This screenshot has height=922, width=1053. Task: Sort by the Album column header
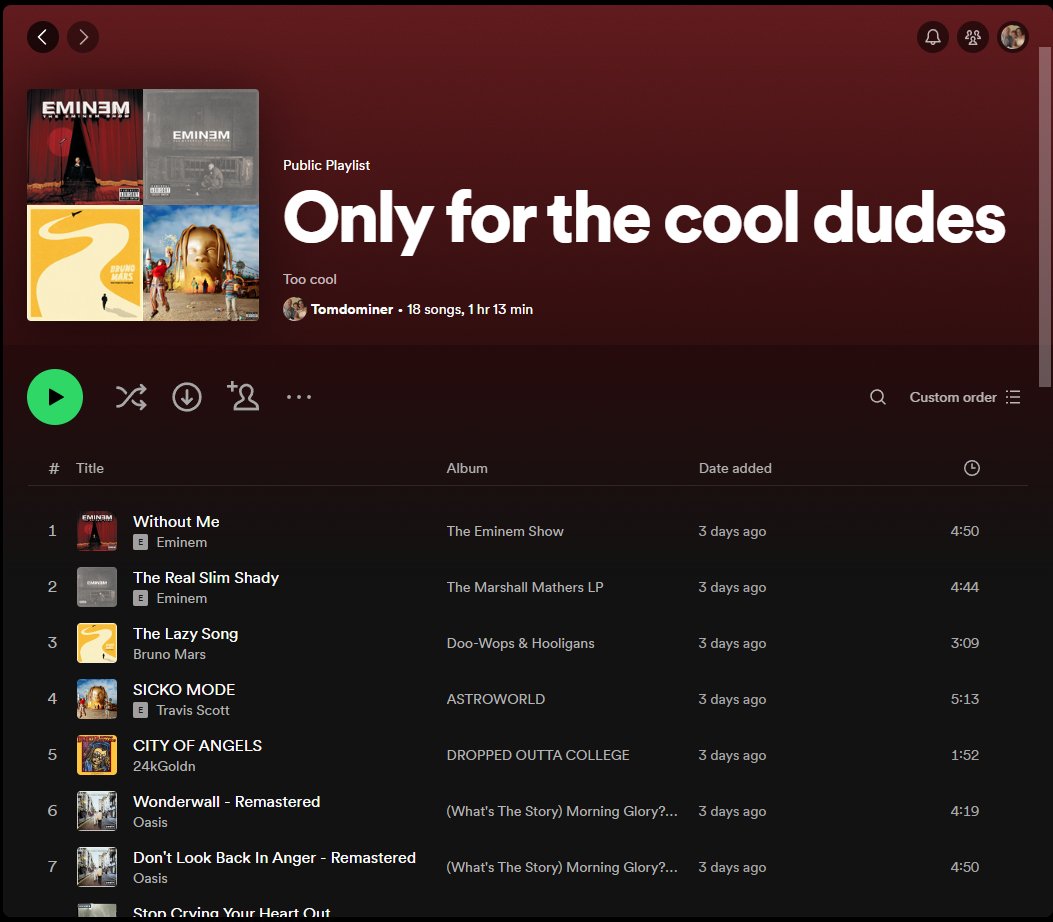point(467,468)
